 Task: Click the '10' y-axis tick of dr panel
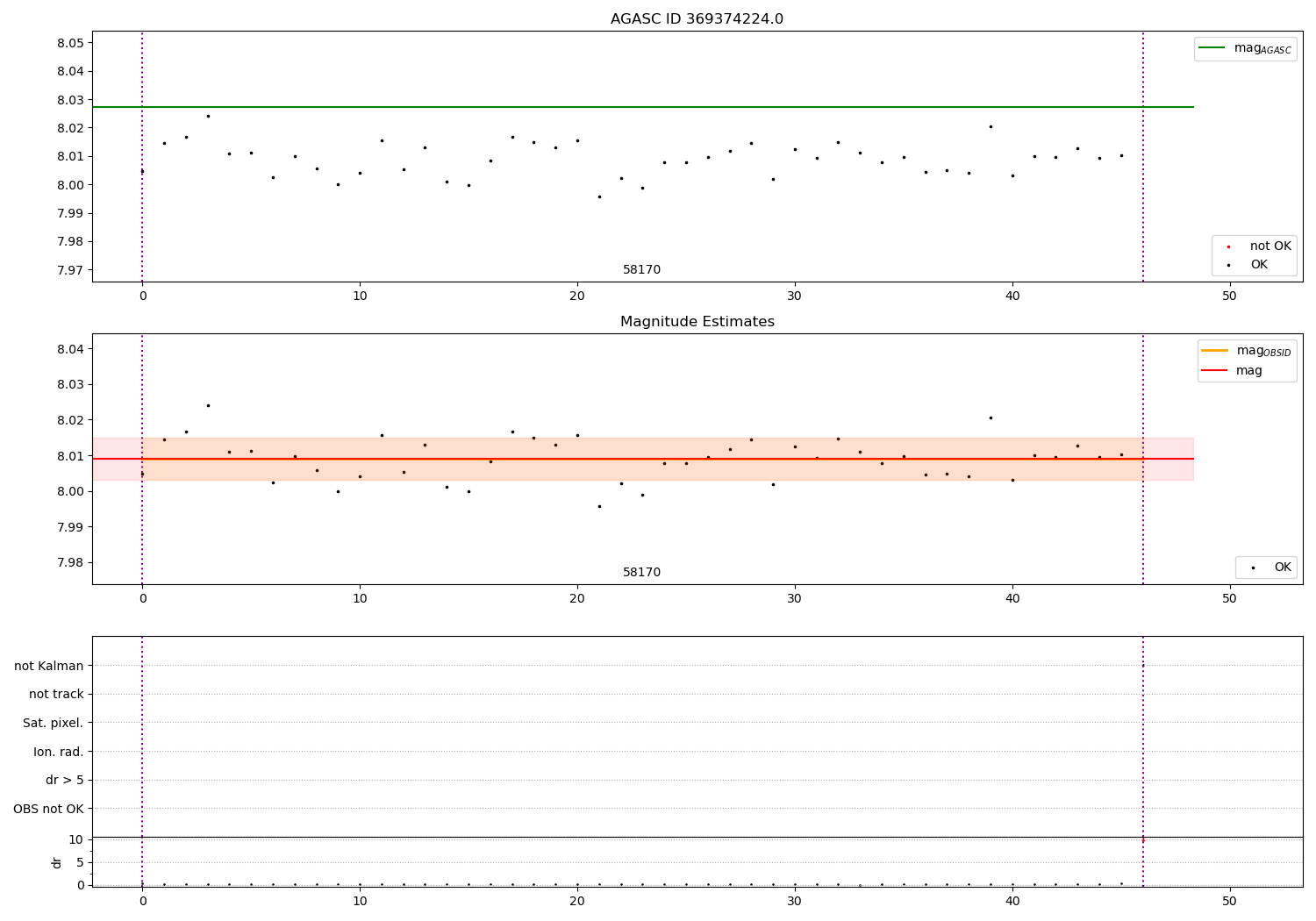(x=75, y=839)
